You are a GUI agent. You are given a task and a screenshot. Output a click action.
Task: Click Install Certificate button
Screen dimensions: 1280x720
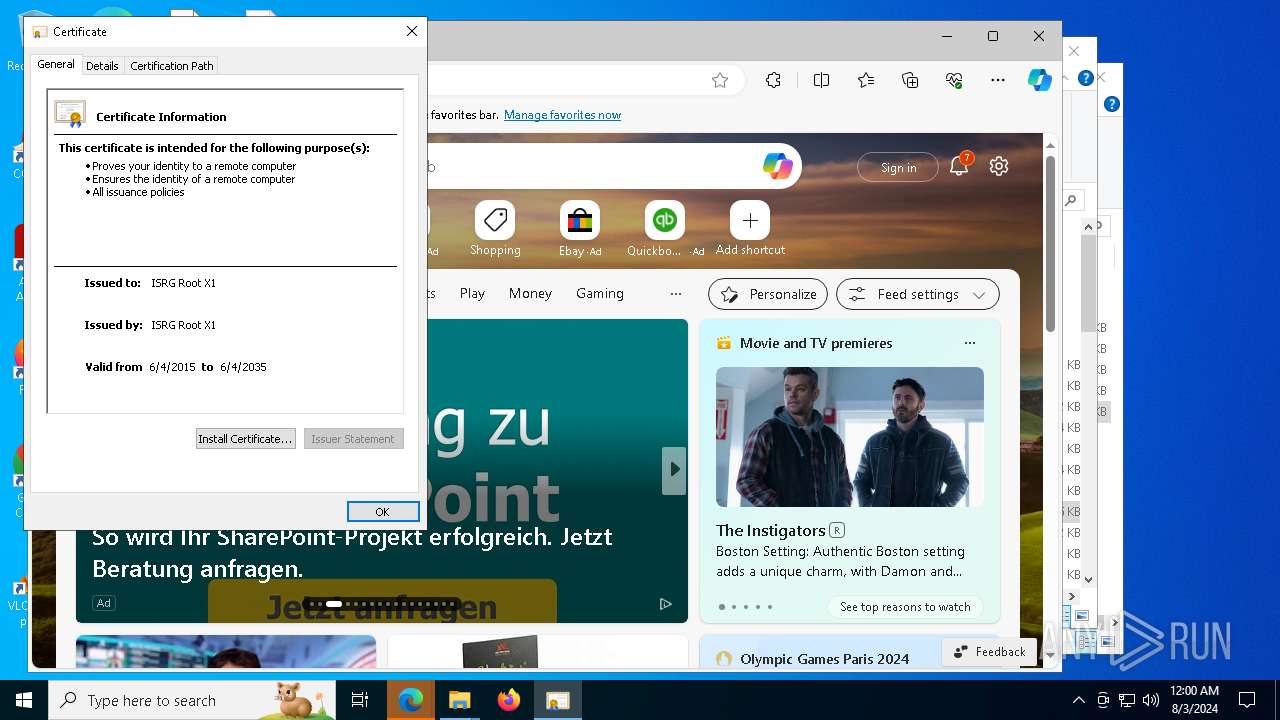245,439
